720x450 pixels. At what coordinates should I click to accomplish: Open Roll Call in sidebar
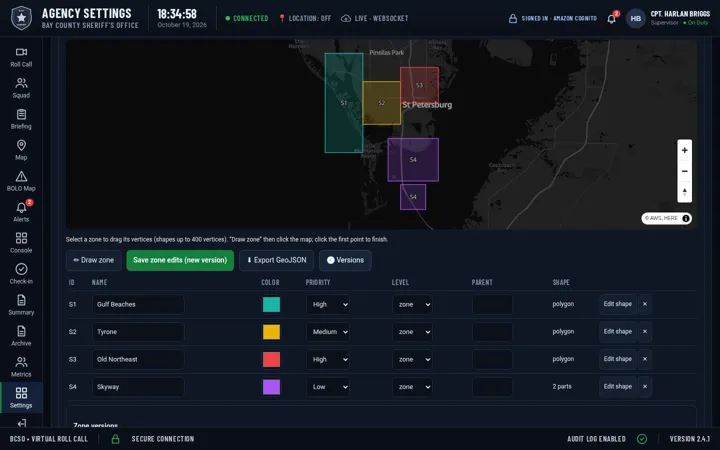[x=21, y=57]
